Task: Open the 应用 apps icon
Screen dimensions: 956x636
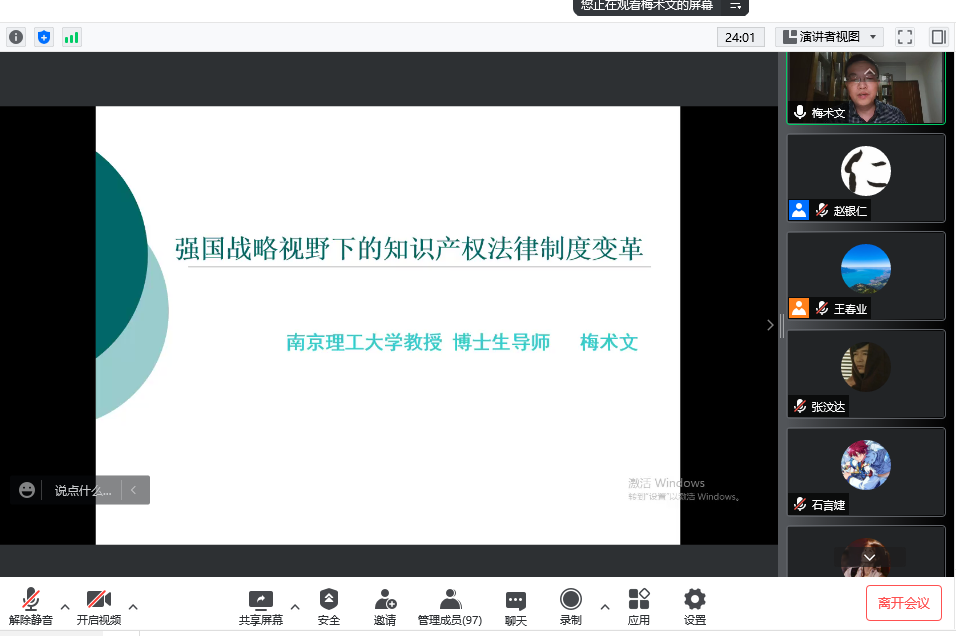Action: point(638,606)
